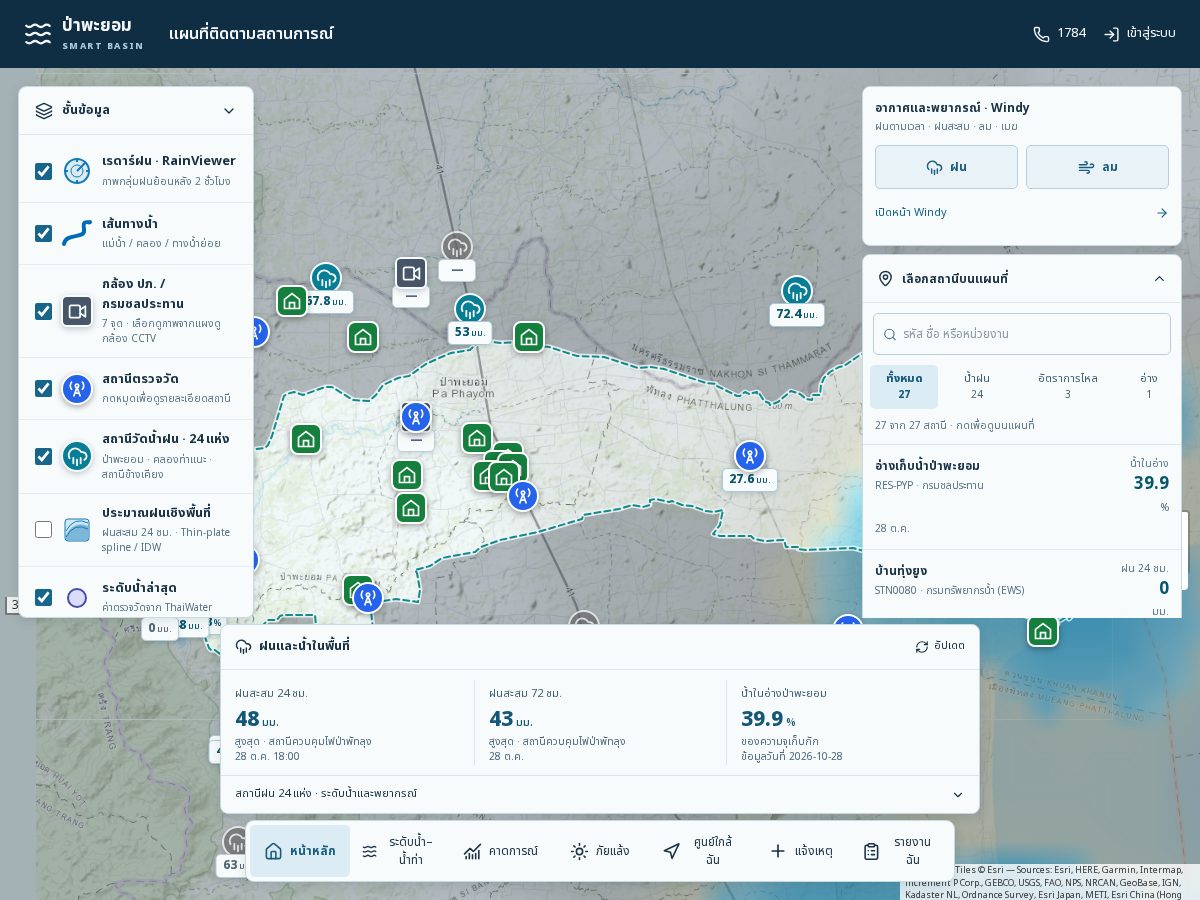Collapse the เลือกสถานีบนแผนที่ panel
Viewport: 1200px width, 900px height.
[1159, 279]
